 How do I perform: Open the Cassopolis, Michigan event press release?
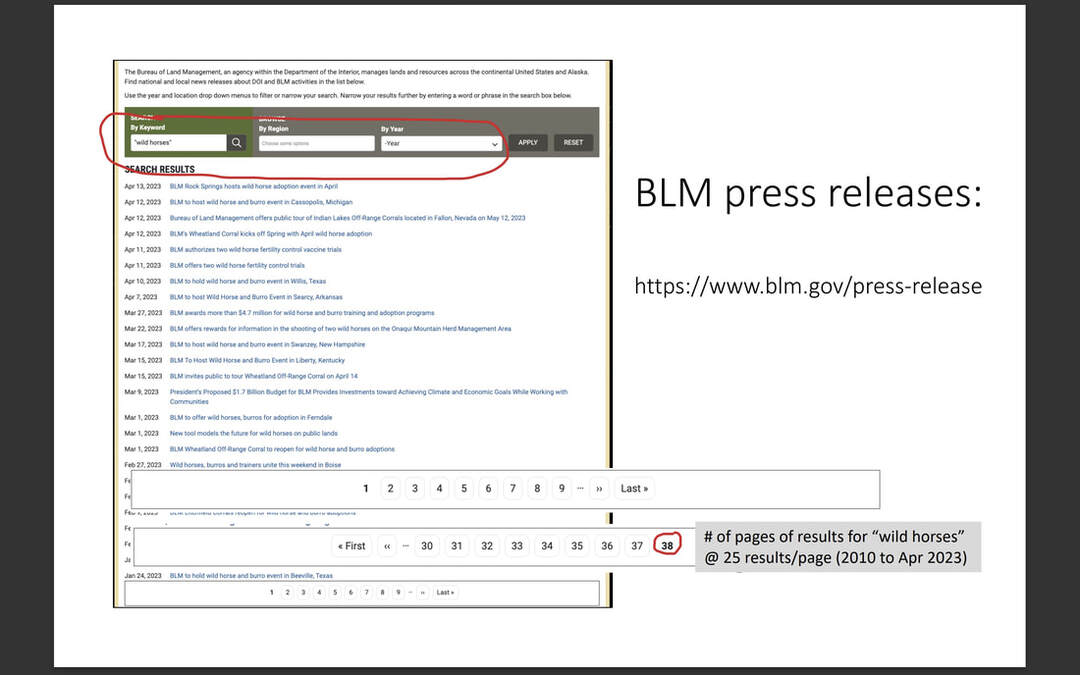pyautogui.click(x=260, y=202)
